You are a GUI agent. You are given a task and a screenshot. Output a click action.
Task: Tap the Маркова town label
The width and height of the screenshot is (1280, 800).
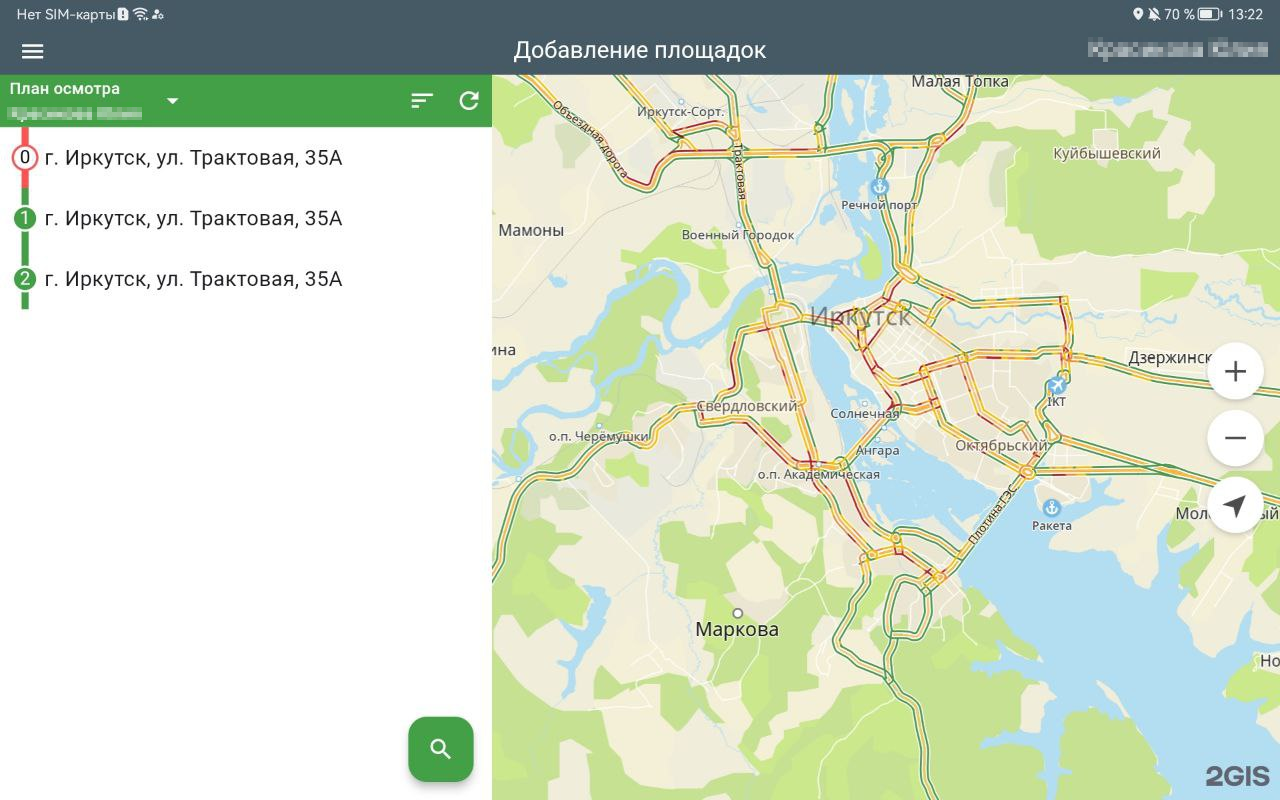coord(737,629)
